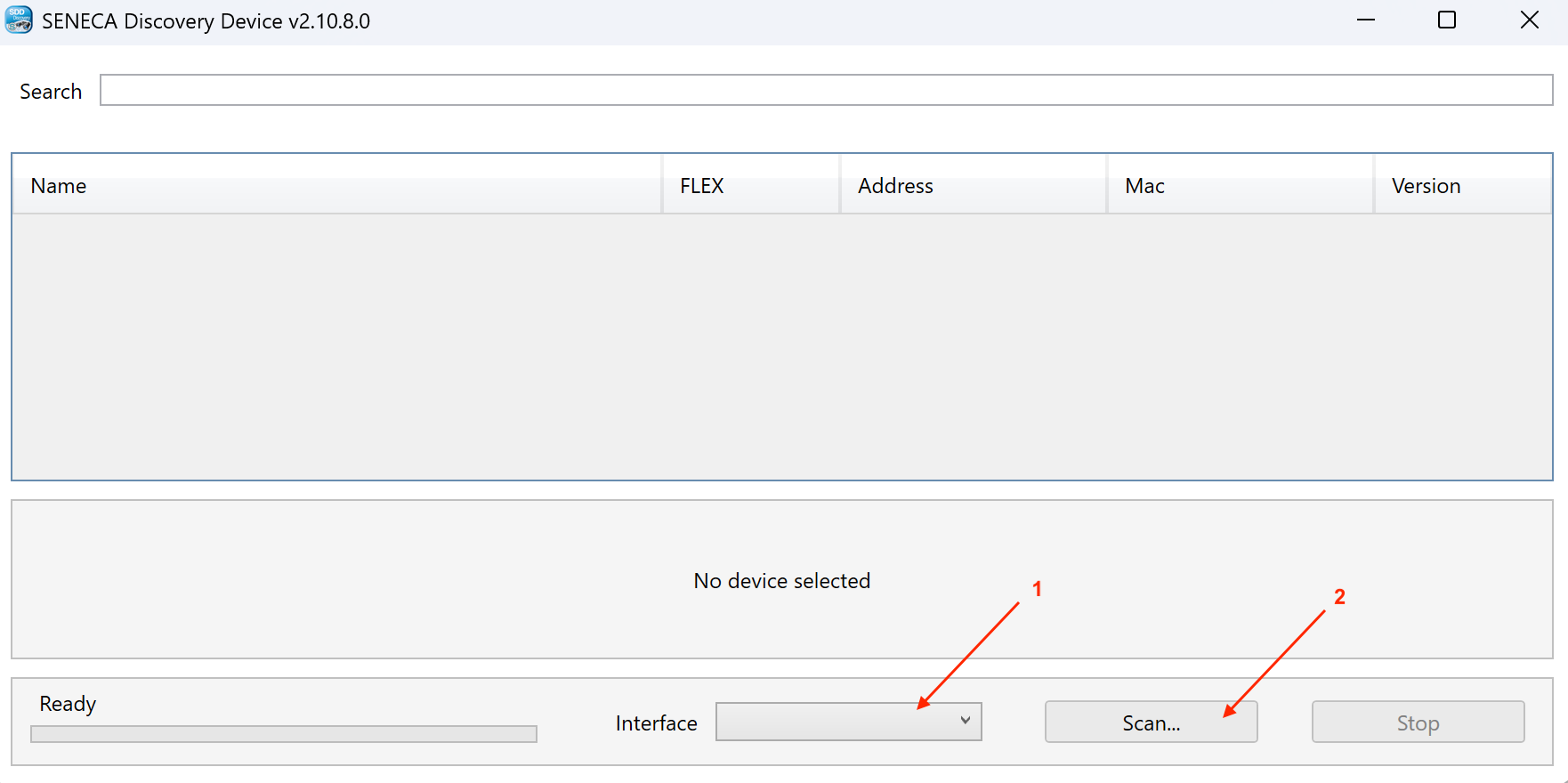Sort by the Name column header
Screen dimensions: 1568x783
[x=337, y=185]
